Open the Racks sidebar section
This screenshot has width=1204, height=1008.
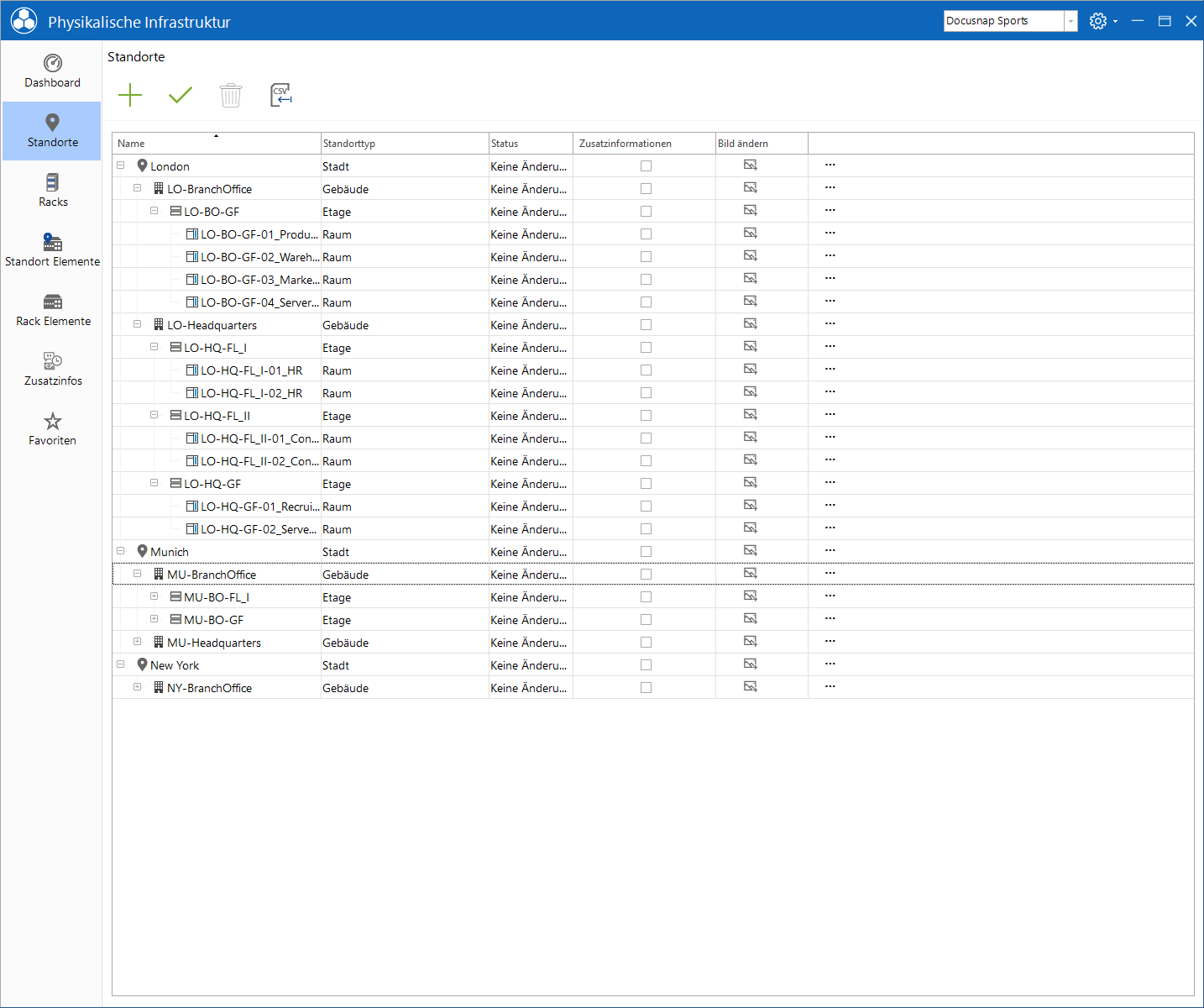52,191
